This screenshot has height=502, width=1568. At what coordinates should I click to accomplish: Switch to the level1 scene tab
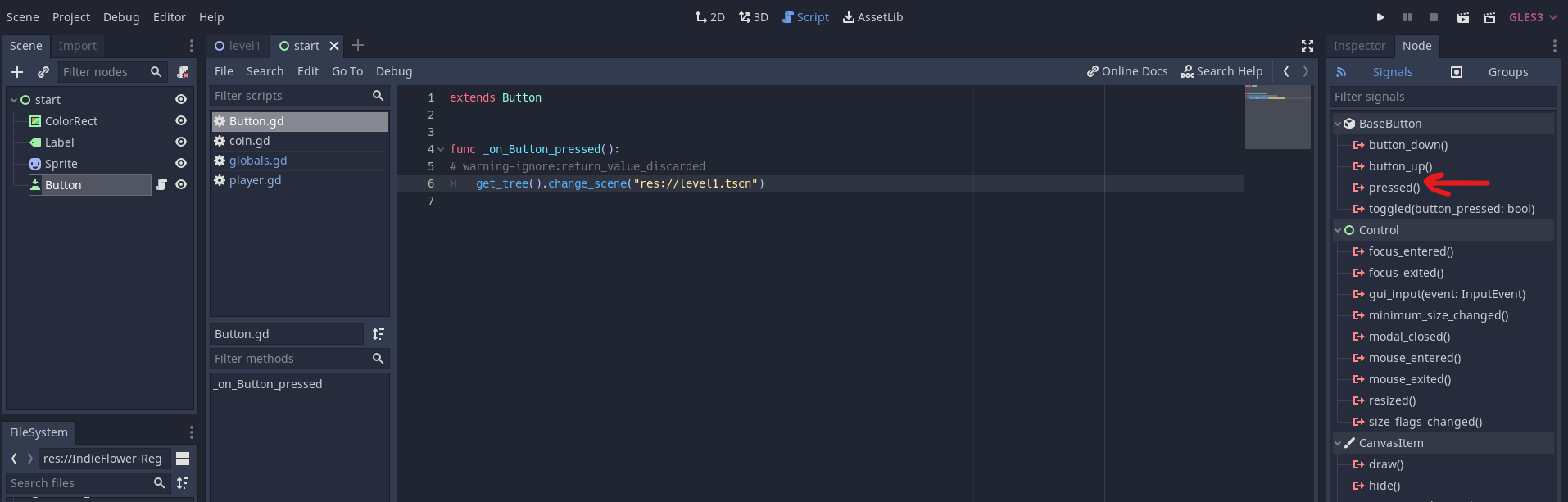[x=238, y=46]
